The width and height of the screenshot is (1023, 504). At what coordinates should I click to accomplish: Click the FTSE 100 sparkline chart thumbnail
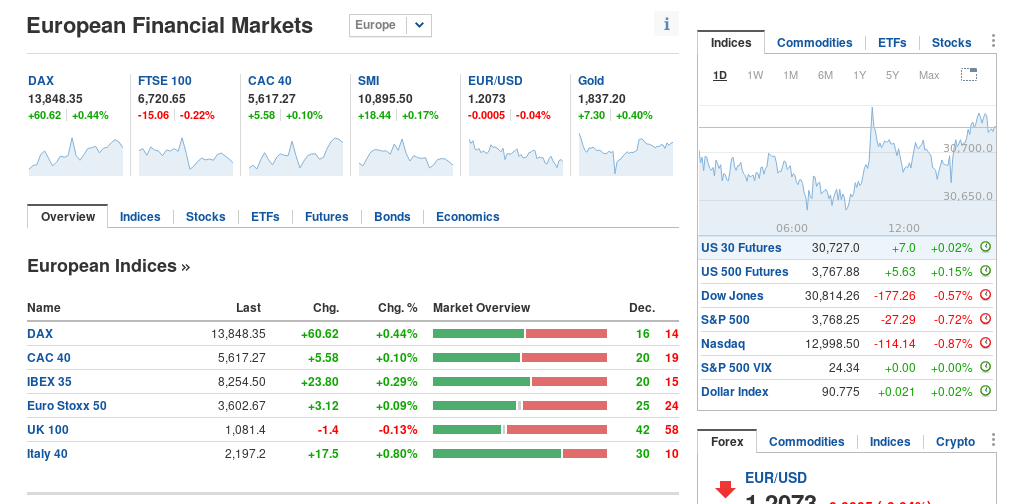click(186, 156)
